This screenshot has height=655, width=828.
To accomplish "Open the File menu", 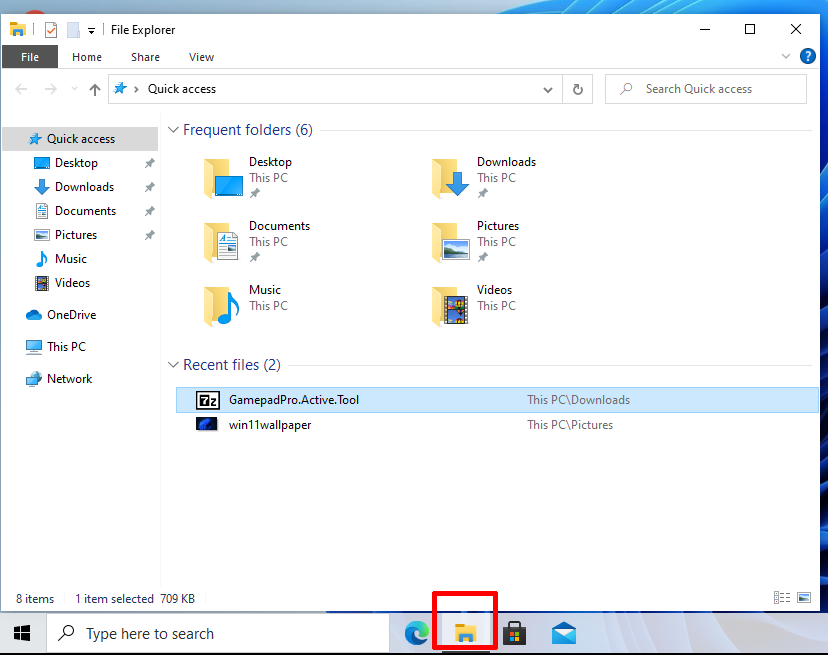I will pos(30,57).
